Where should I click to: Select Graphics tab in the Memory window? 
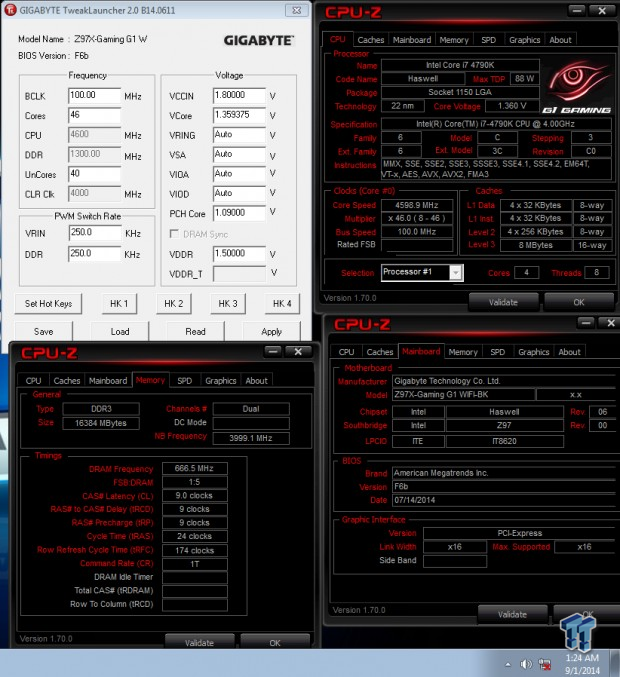(221, 381)
